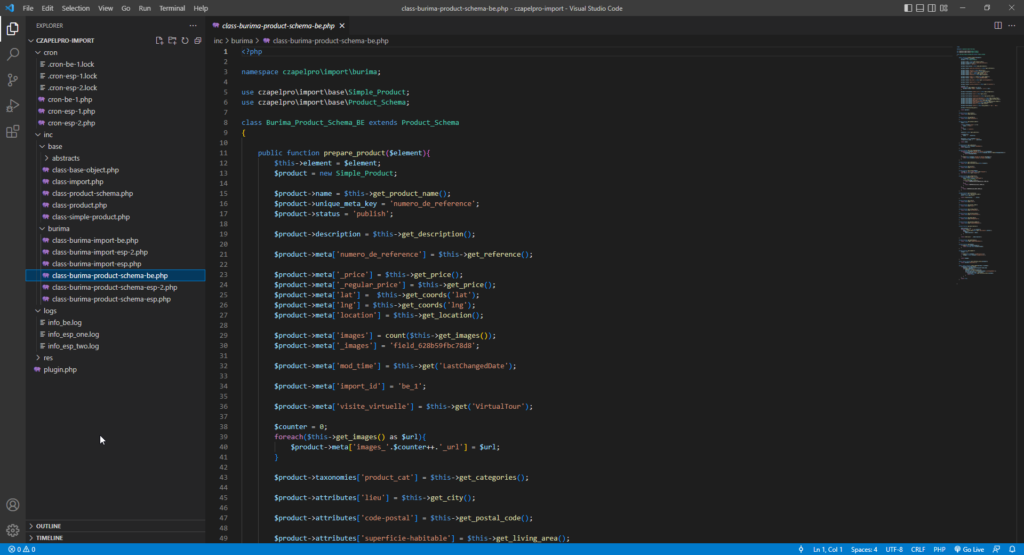Image resolution: width=1024 pixels, height=555 pixels.
Task: Click the feedback icon in status bar
Action: click(x=997, y=549)
